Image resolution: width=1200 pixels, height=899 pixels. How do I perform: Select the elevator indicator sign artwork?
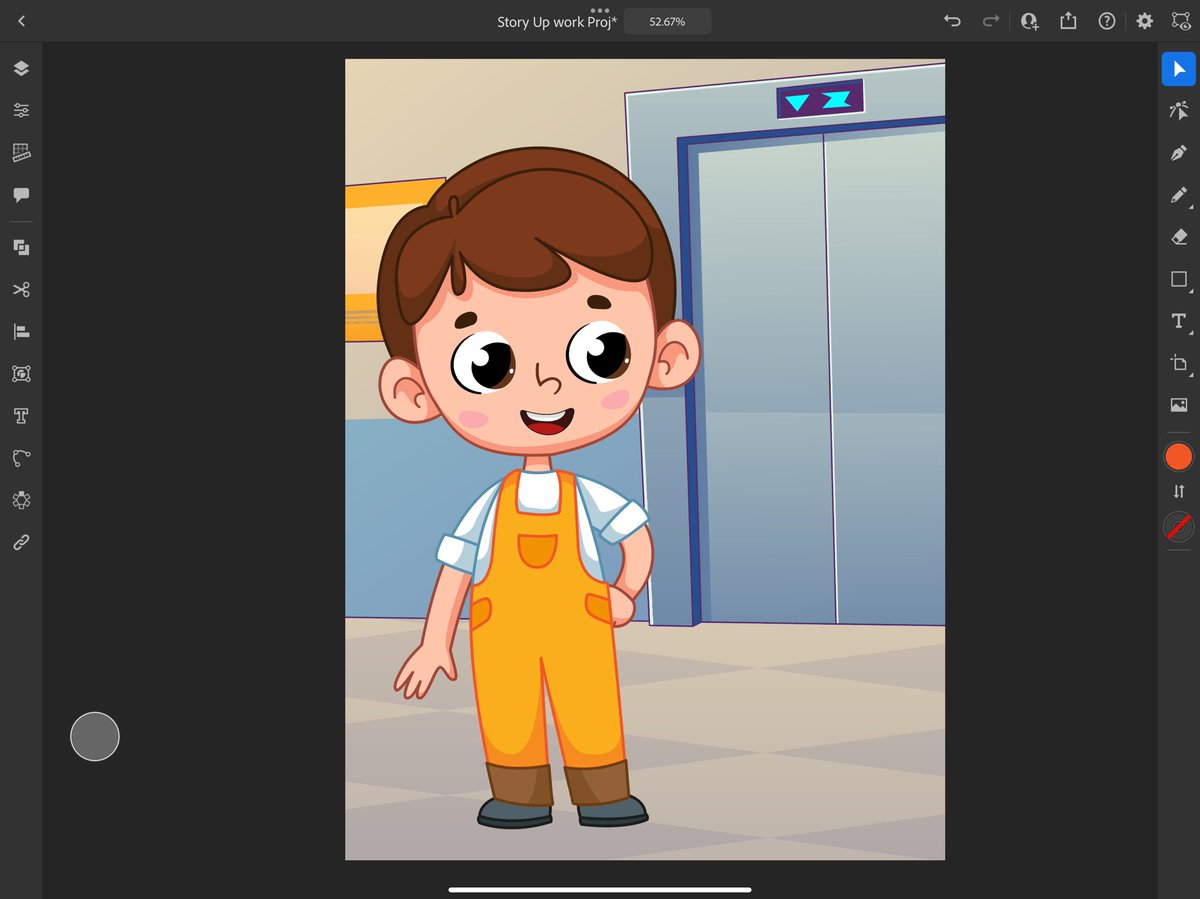pos(820,100)
